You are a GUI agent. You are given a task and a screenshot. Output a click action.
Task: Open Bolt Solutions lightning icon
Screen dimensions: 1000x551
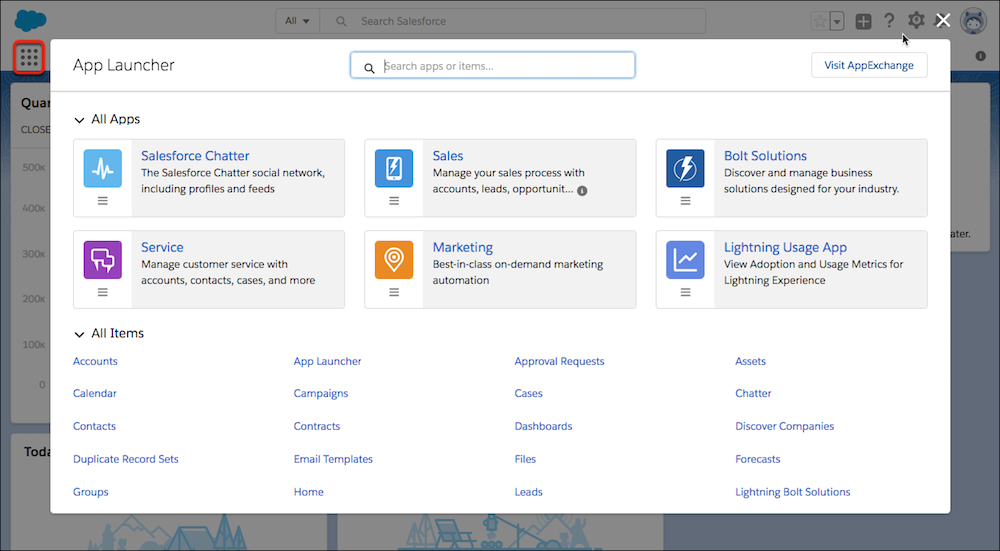point(685,168)
